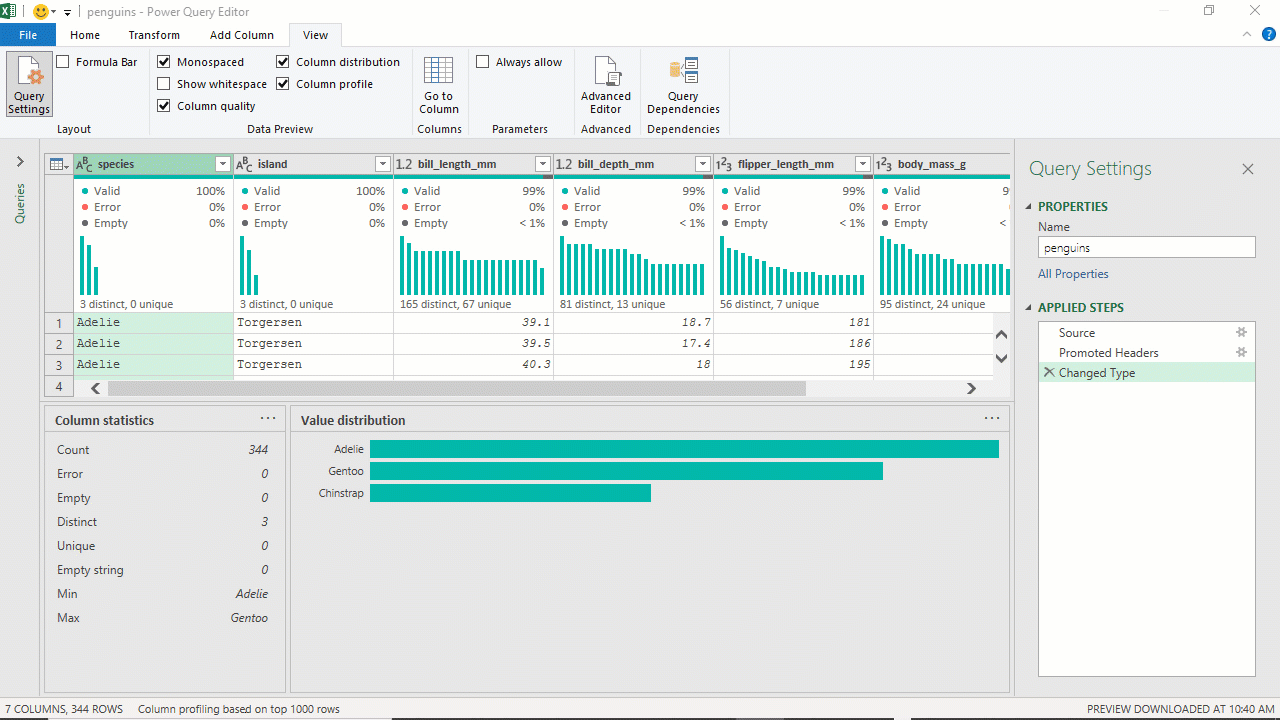1280x720 pixels.
Task: Click the query Name input field
Action: 1146,247
